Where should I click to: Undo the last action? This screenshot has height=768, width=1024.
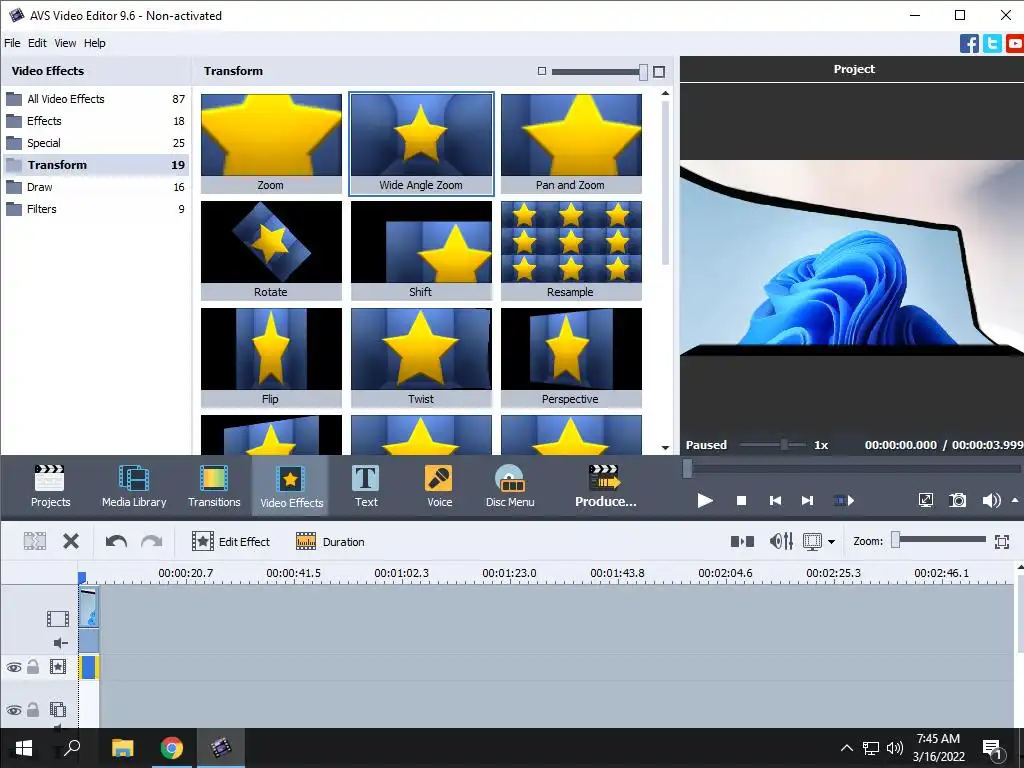pos(116,541)
